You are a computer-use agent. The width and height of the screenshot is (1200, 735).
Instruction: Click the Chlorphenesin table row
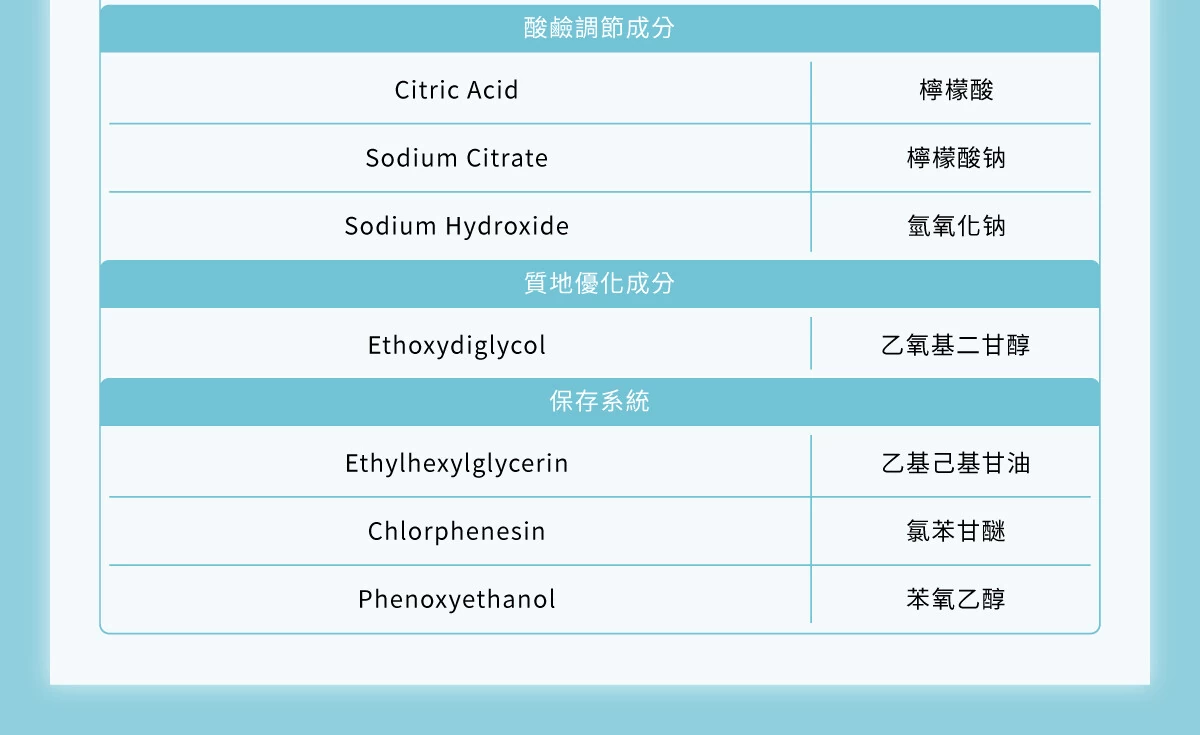tap(600, 531)
